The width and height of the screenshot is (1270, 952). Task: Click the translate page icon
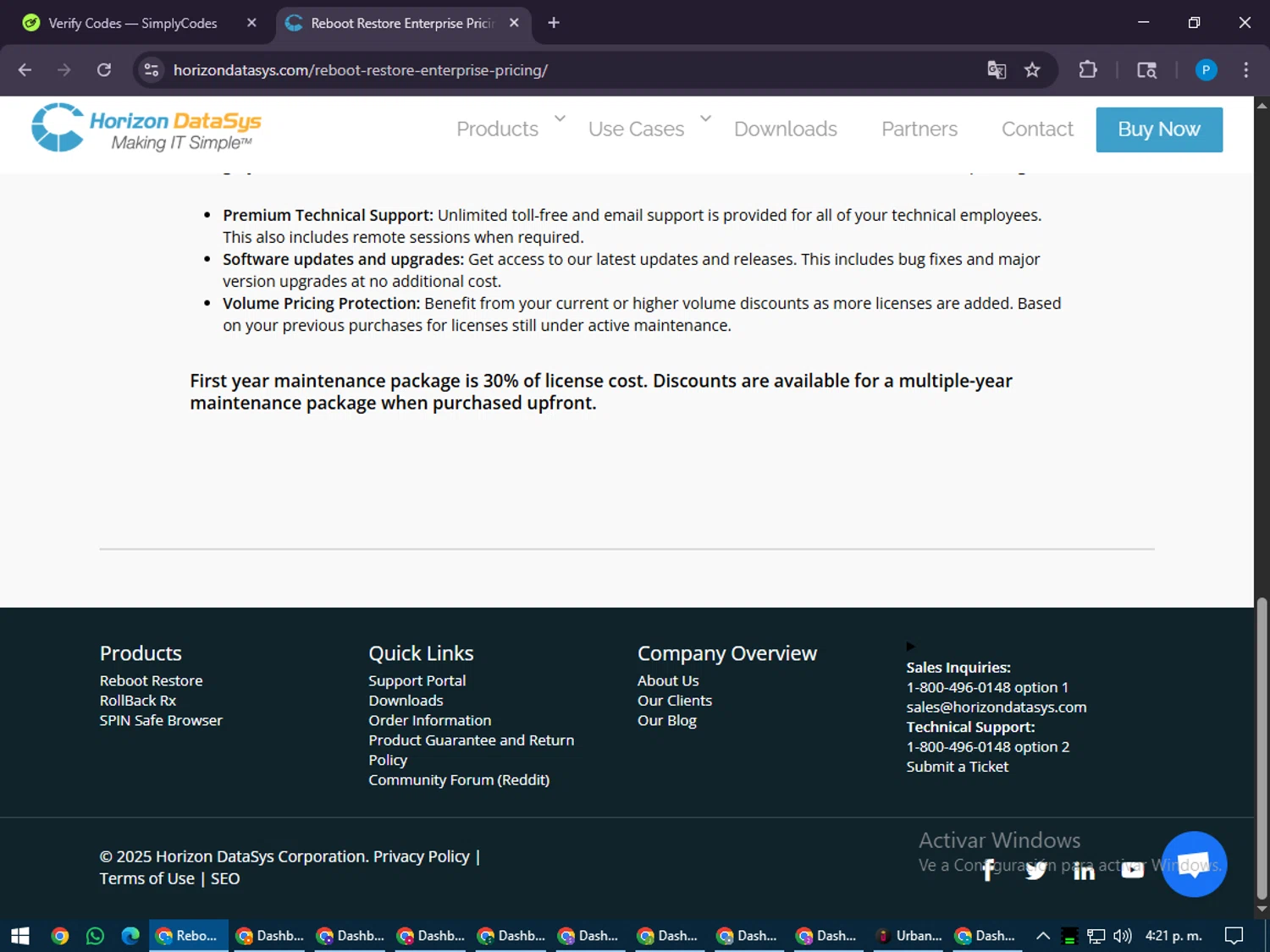point(997,70)
